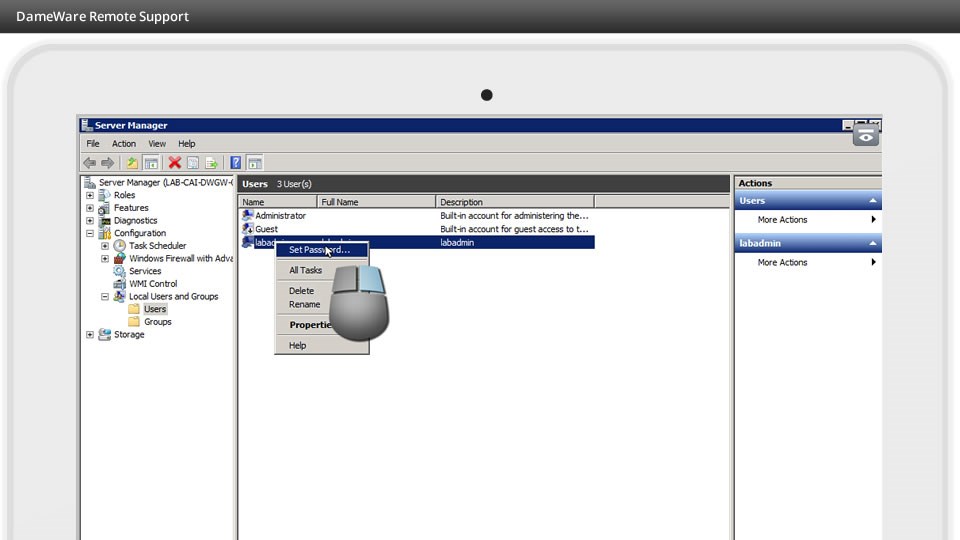Click the WMI Control node icon
Viewport: 960px width, 540px height.
[x=119, y=283]
